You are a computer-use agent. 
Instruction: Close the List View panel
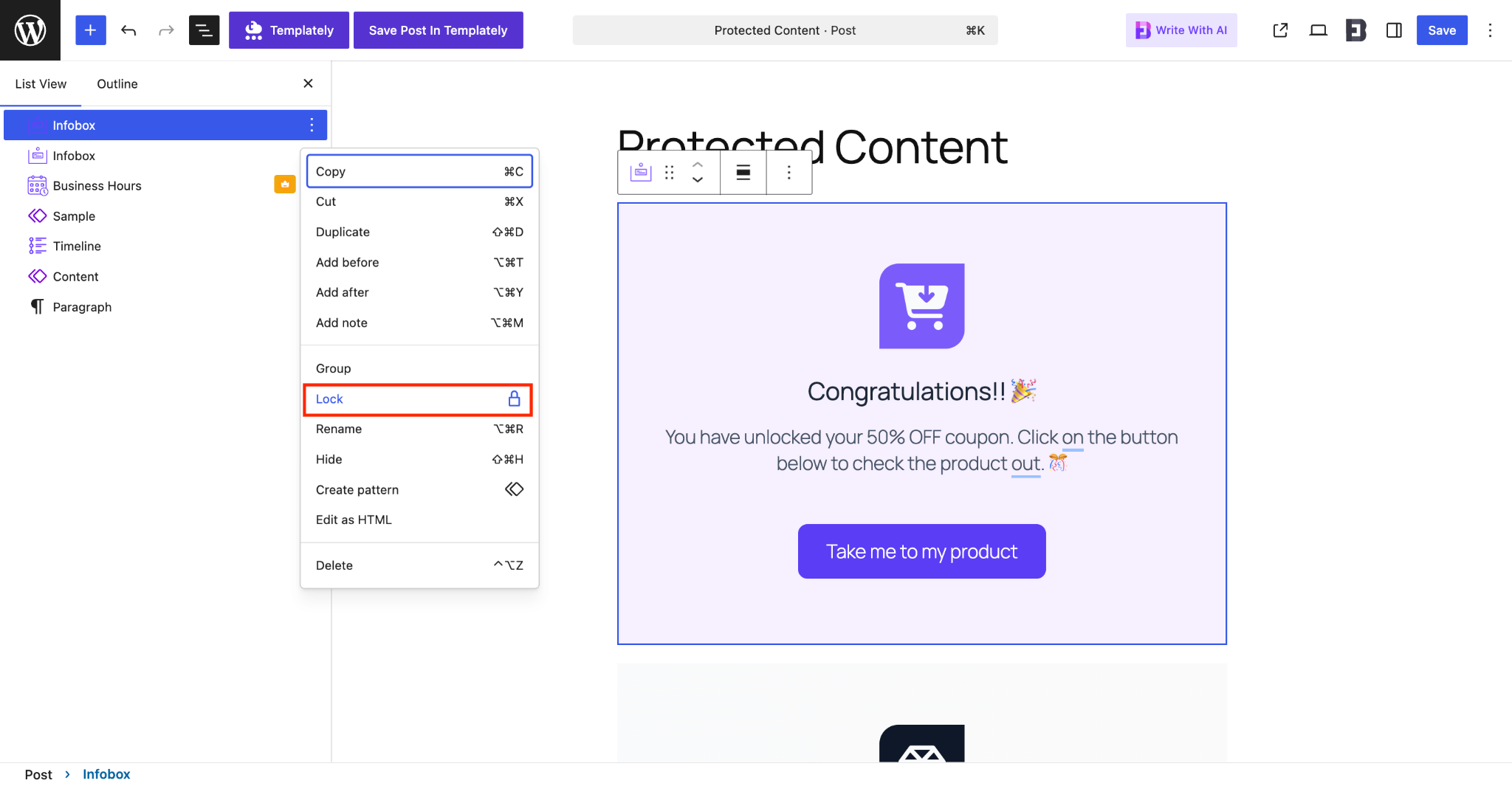tap(308, 83)
